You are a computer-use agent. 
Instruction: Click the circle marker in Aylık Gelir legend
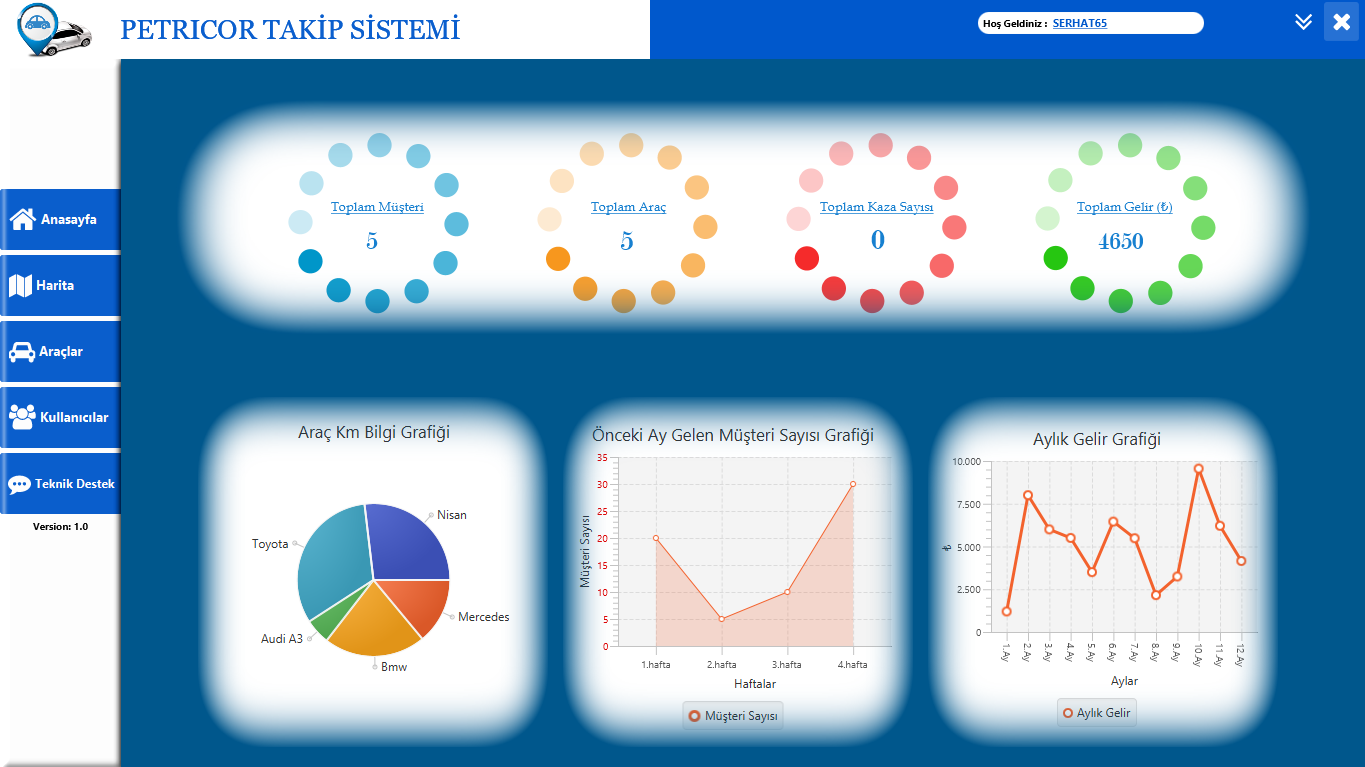coord(1067,712)
